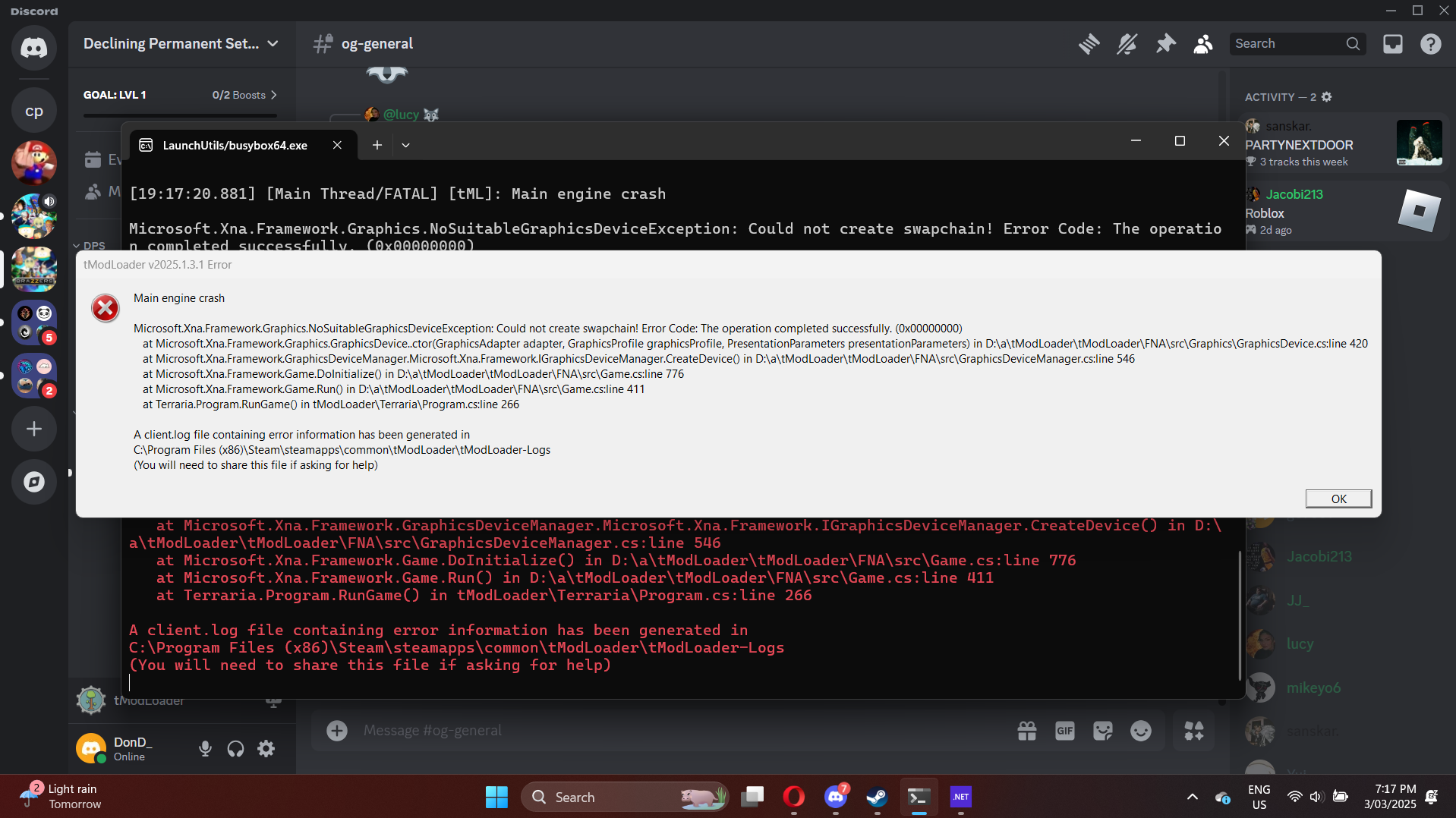This screenshot has height=818, width=1456.
Task: Open language switcher ENG US
Action: (1259, 797)
